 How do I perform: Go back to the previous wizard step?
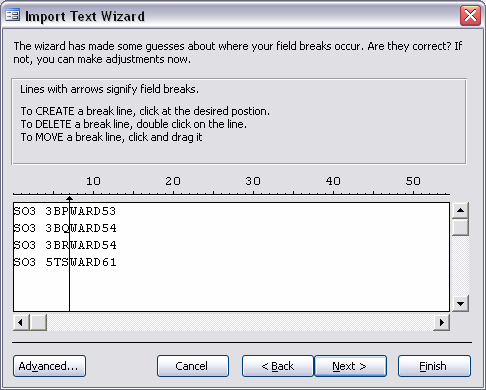tap(278, 366)
